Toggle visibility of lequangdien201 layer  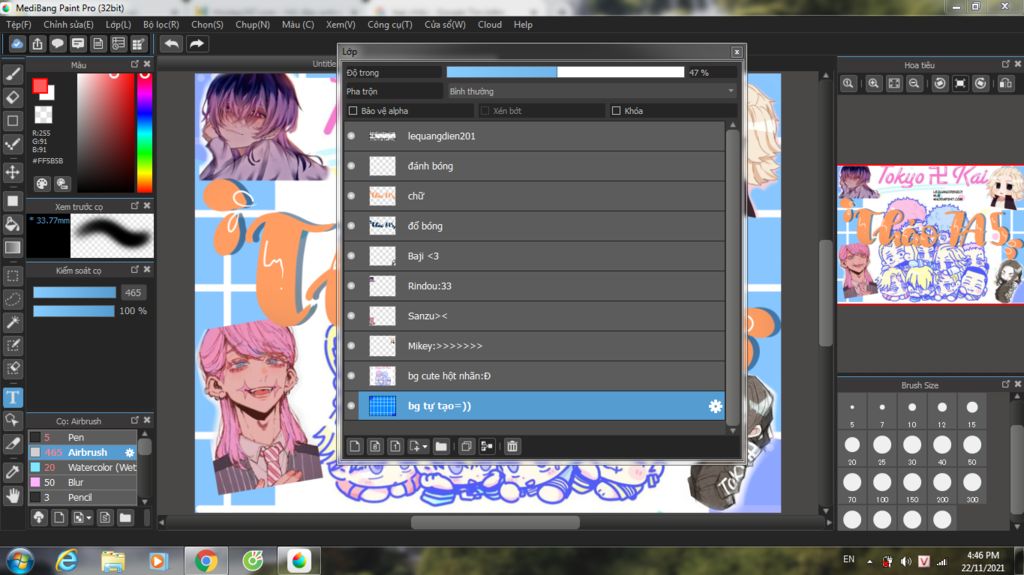click(351, 136)
